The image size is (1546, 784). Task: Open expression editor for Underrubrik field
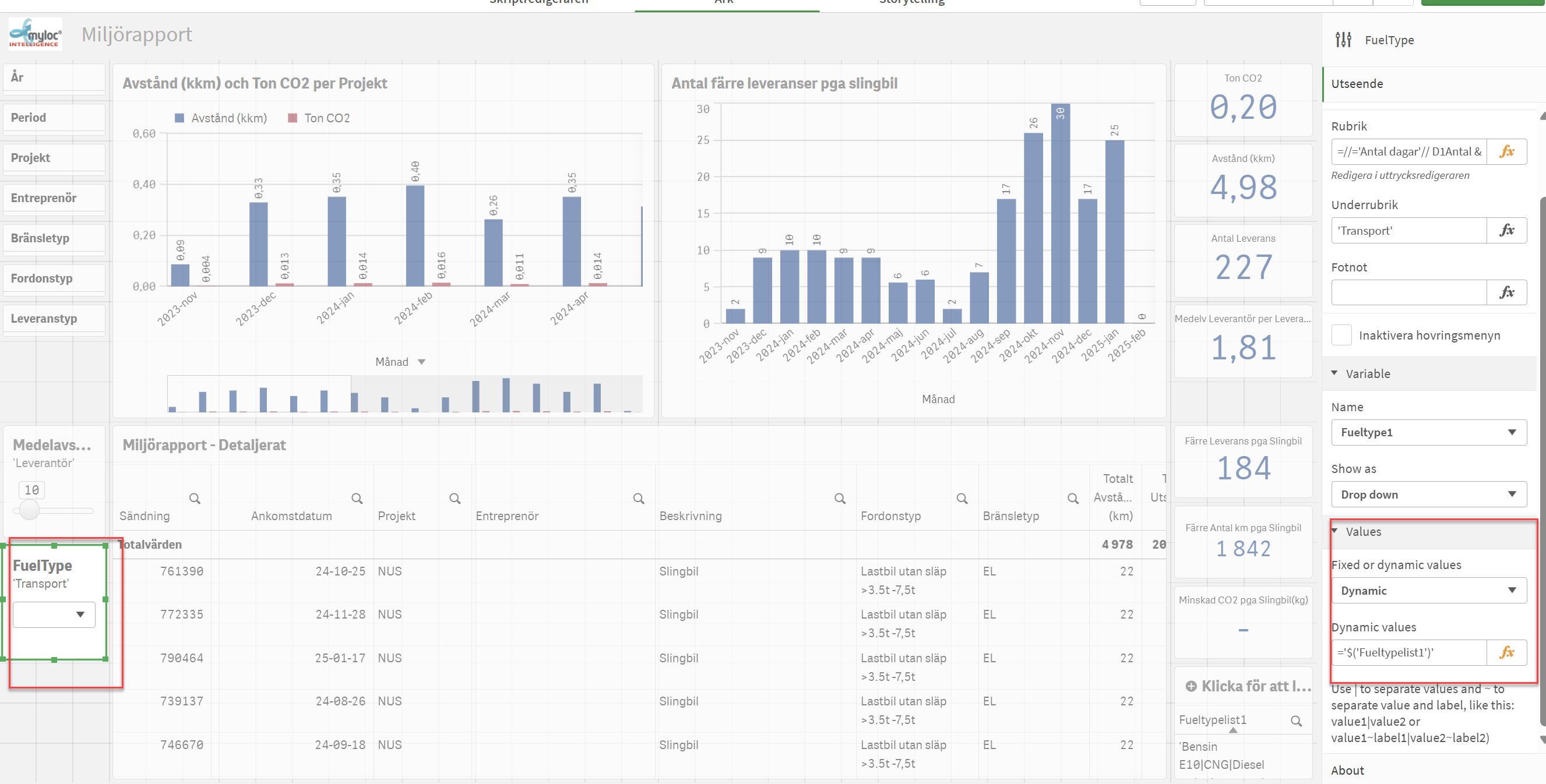1506,230
